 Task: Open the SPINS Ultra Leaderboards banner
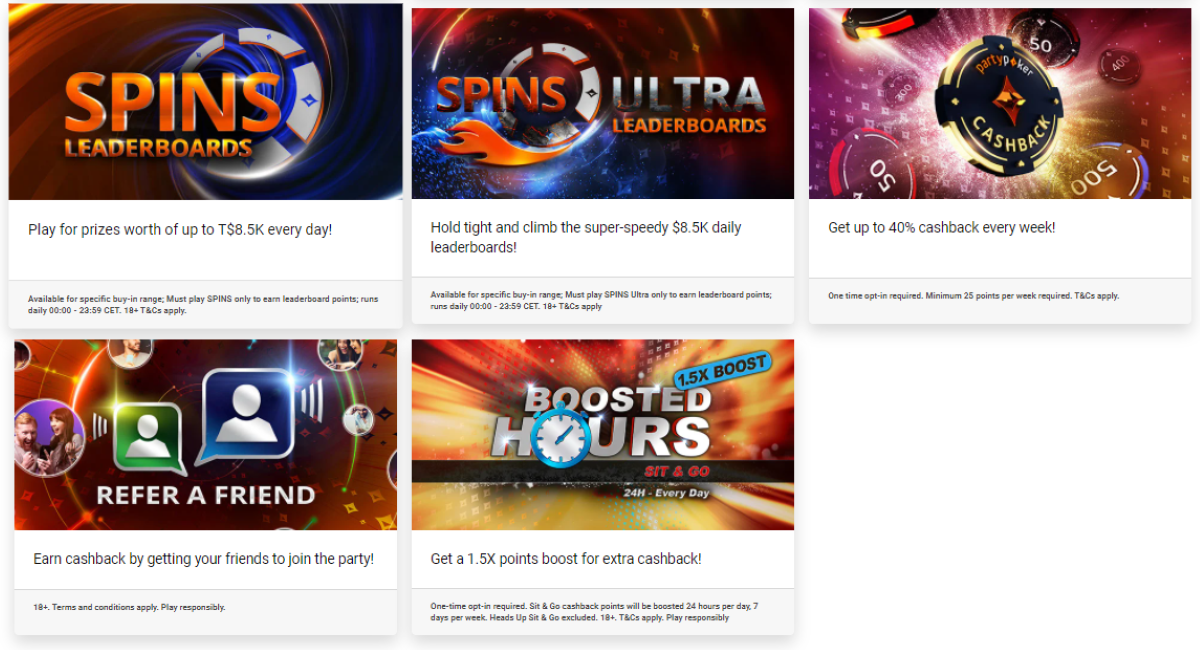pos(603,104)
